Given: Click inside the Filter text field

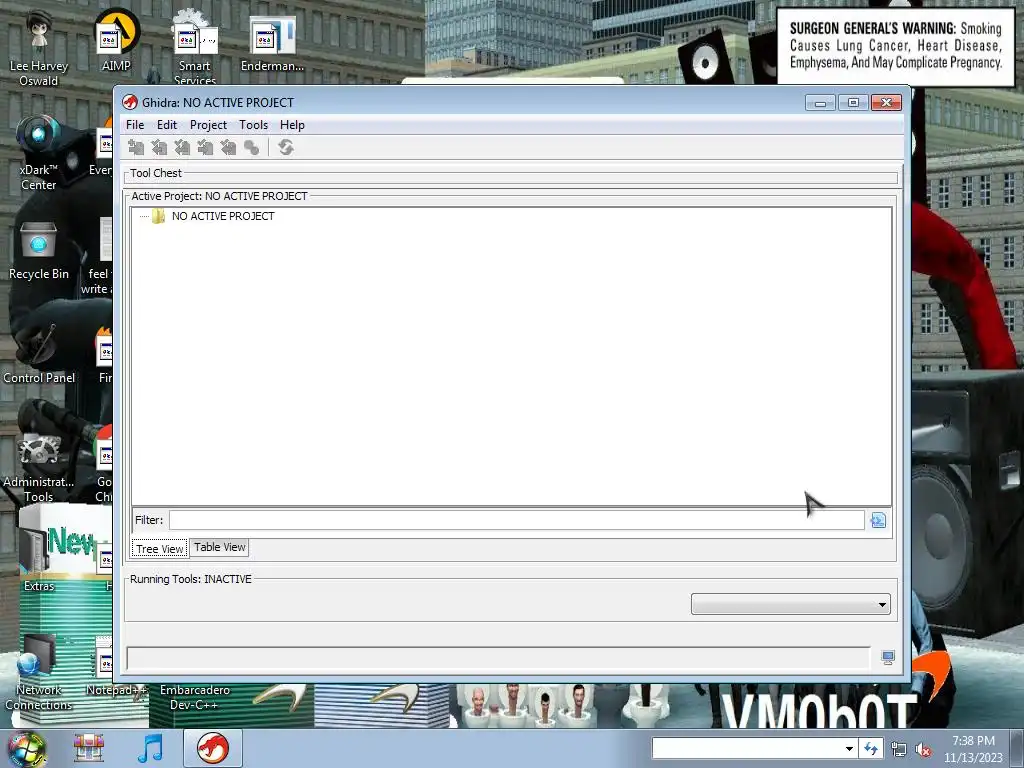Looking at the screenshot, I should [x=517, y=520].
